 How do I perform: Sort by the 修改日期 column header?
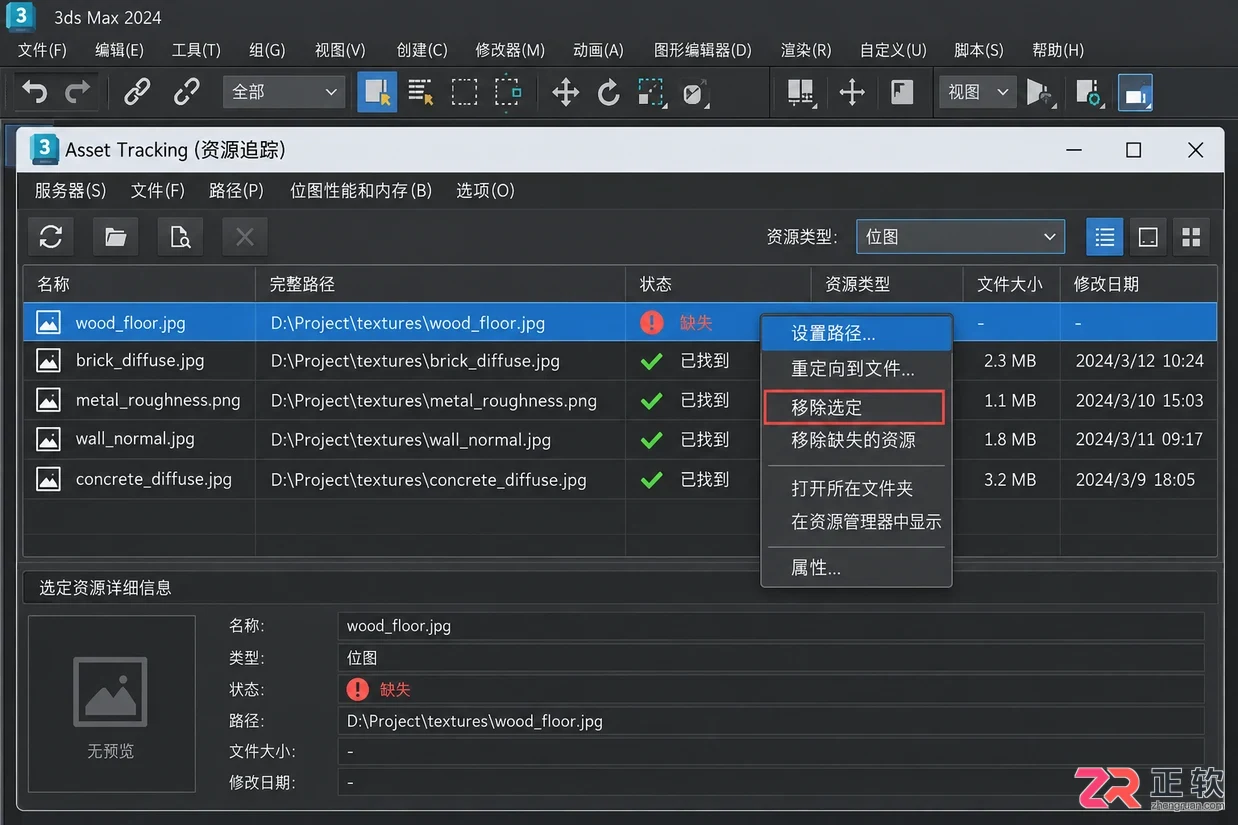click(x=1138, y=284)
